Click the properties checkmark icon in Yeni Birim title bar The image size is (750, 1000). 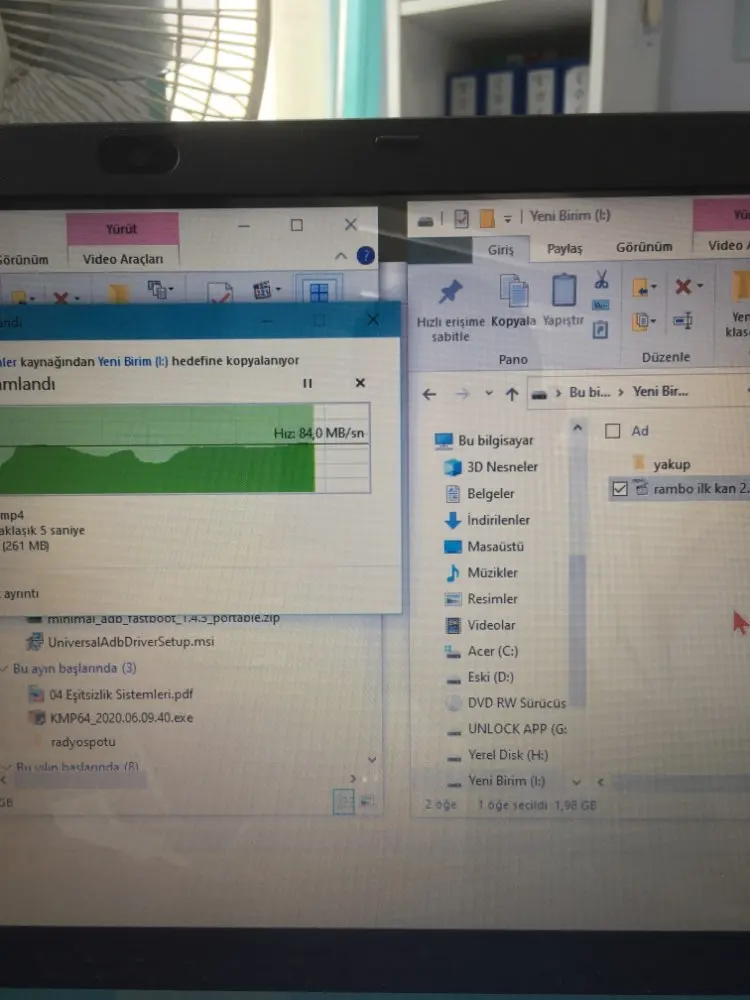pos(462,219)
